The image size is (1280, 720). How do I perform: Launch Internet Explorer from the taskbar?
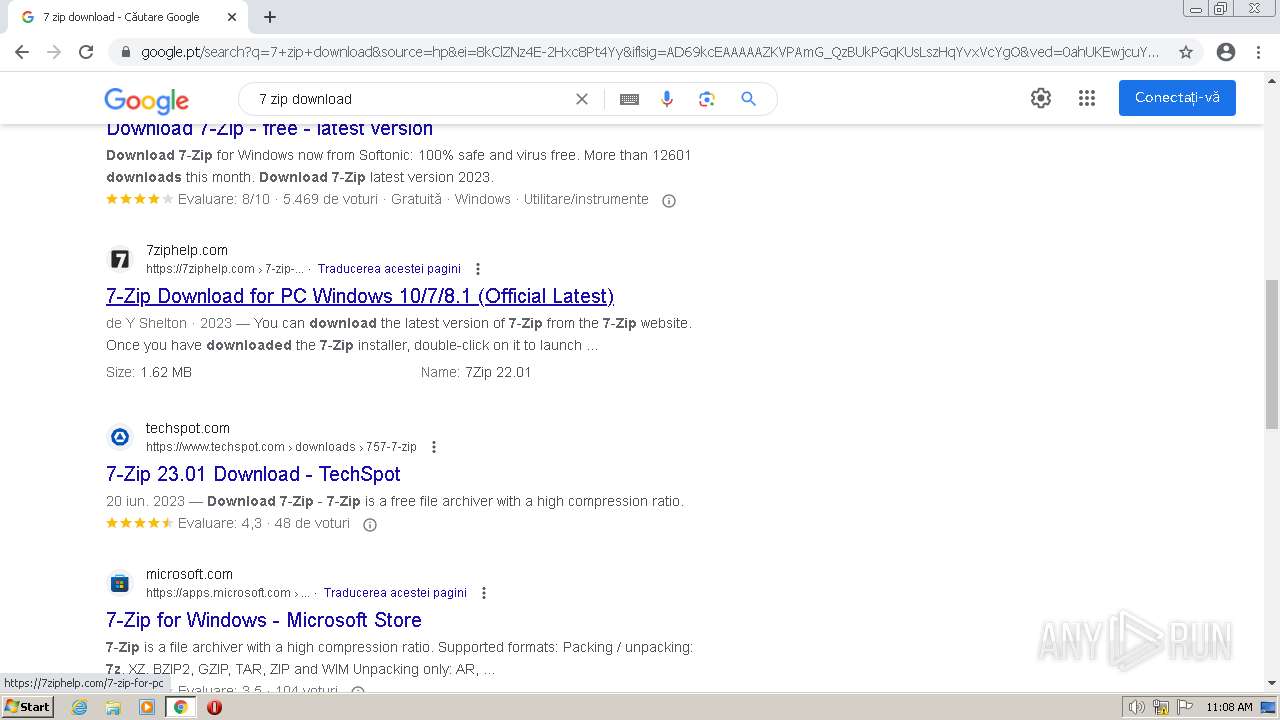click(80, 707)
